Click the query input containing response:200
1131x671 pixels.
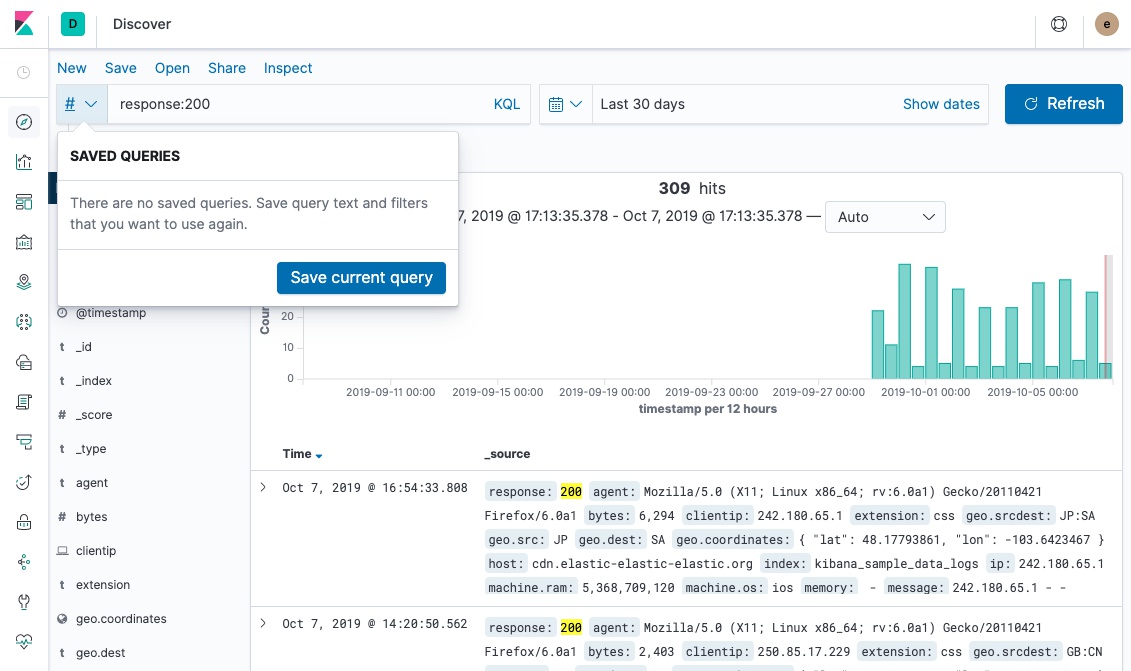(300, 104)
